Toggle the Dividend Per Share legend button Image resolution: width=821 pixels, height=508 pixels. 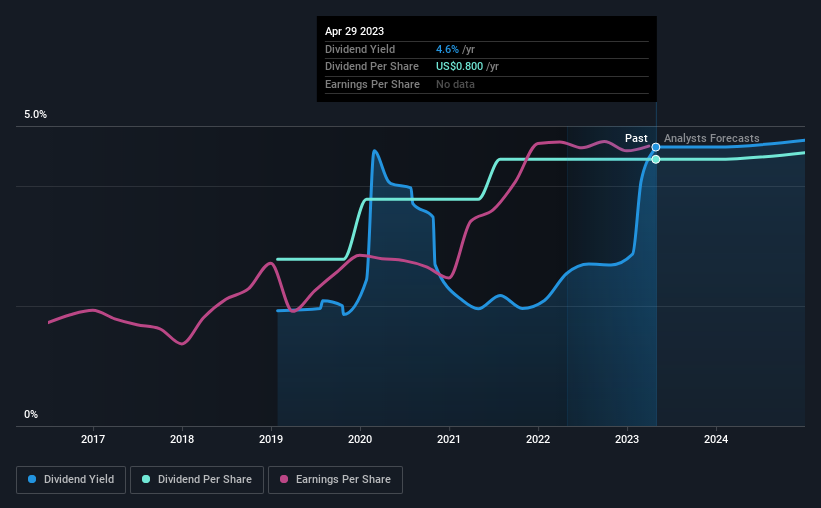197,480
